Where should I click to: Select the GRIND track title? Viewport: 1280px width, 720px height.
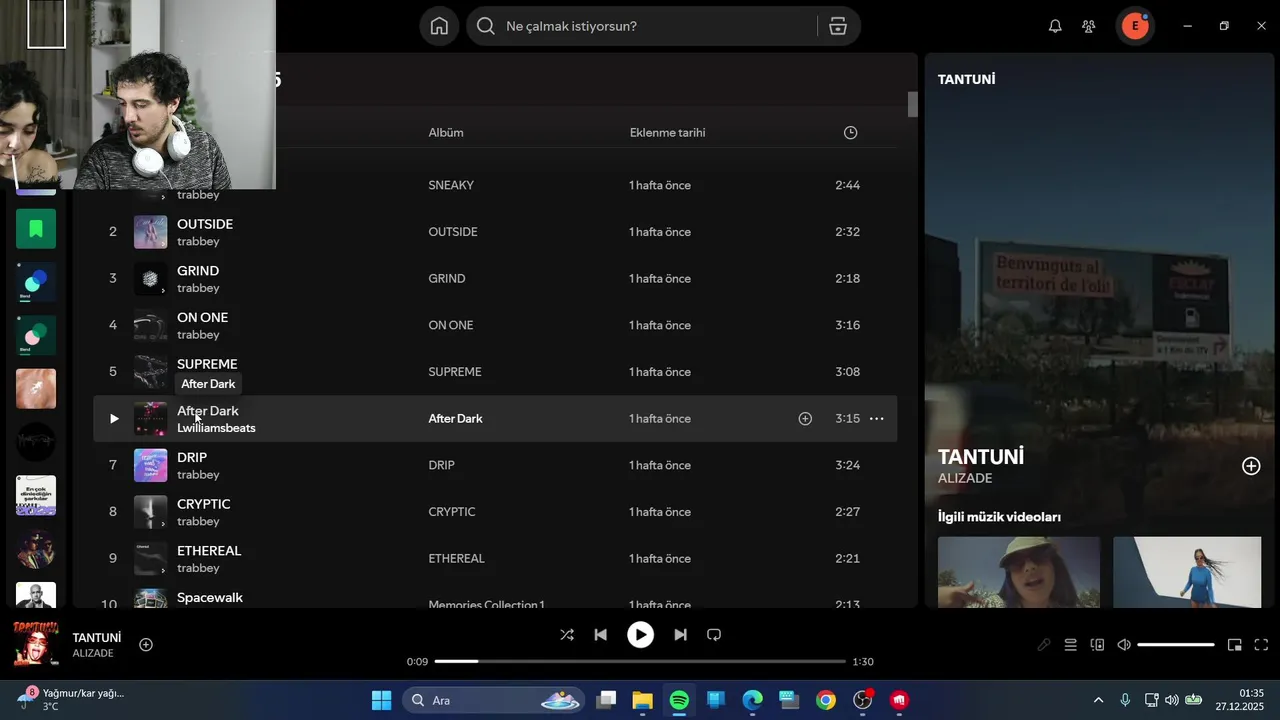click(198, 271)
